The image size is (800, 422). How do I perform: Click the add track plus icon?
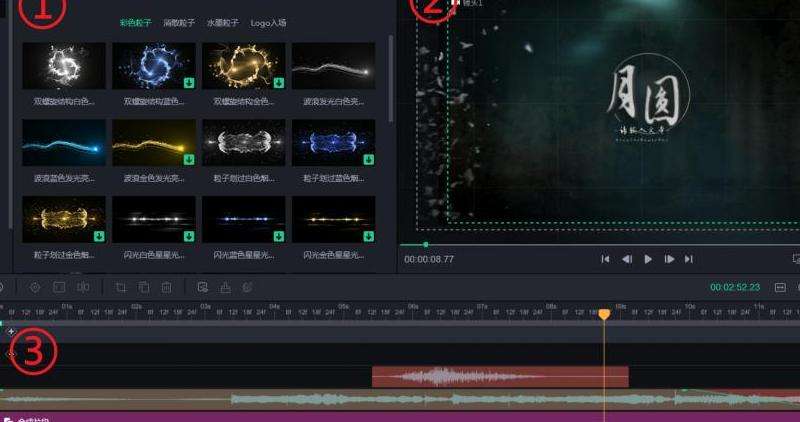(x=11, y=331)
